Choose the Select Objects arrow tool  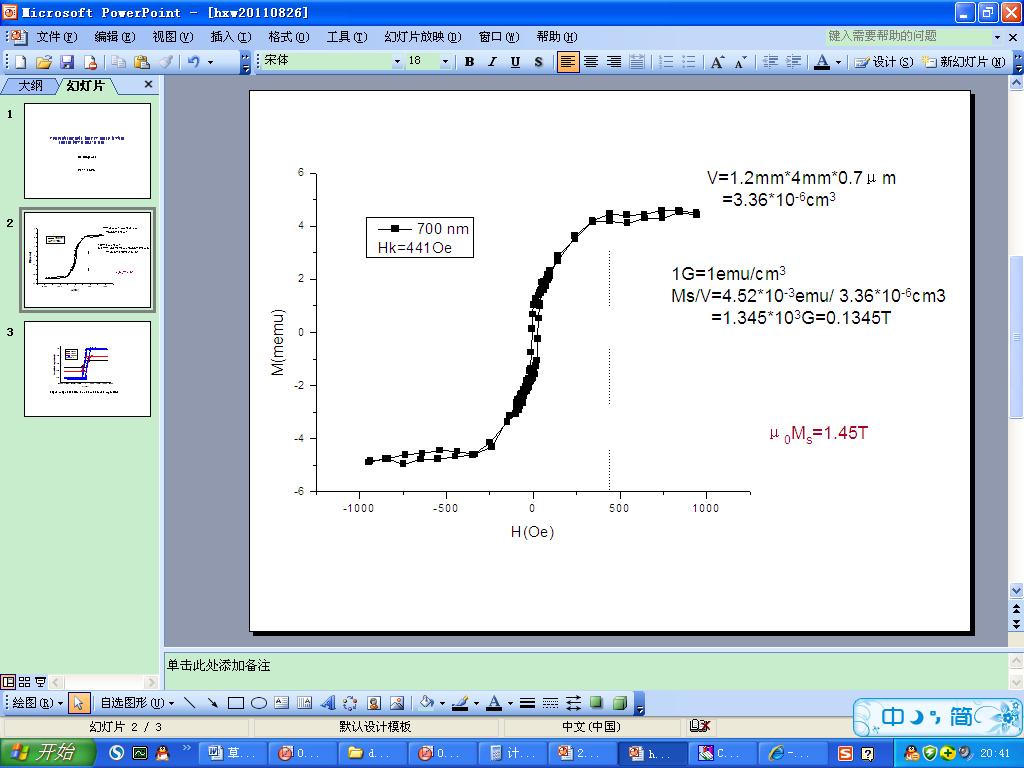pyautogui.click(x=78, y=703)
